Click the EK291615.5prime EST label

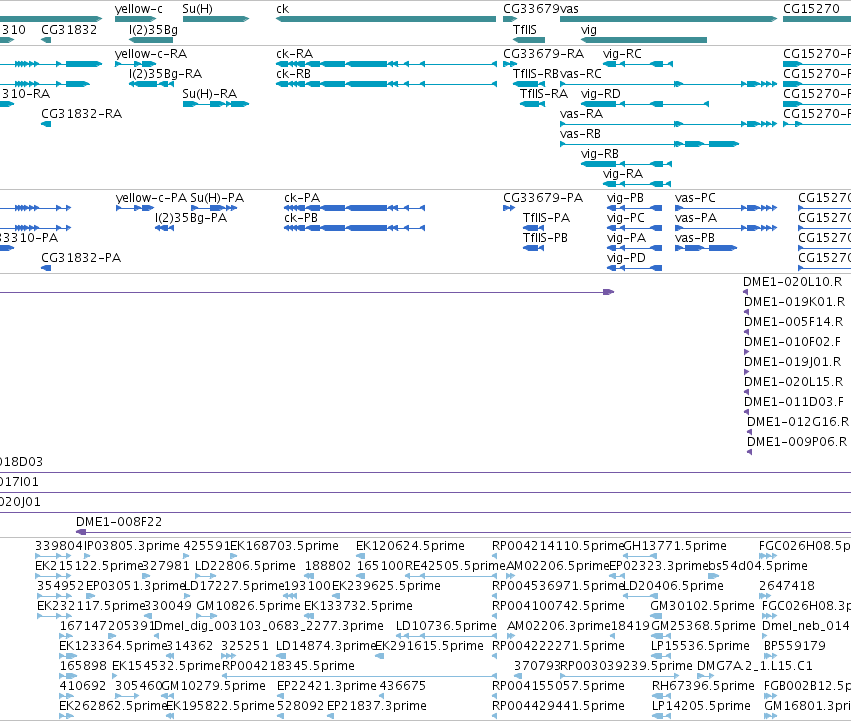429,647
